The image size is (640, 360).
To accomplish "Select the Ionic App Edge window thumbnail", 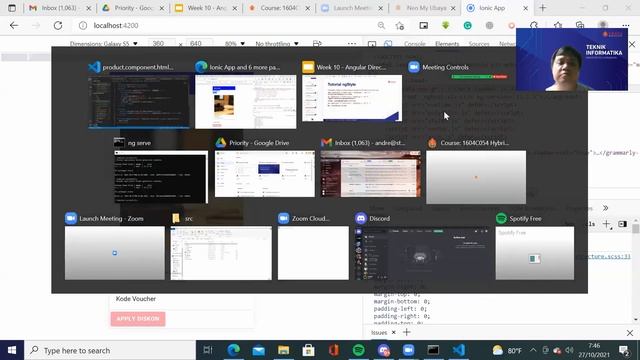I will click(246, 102).
